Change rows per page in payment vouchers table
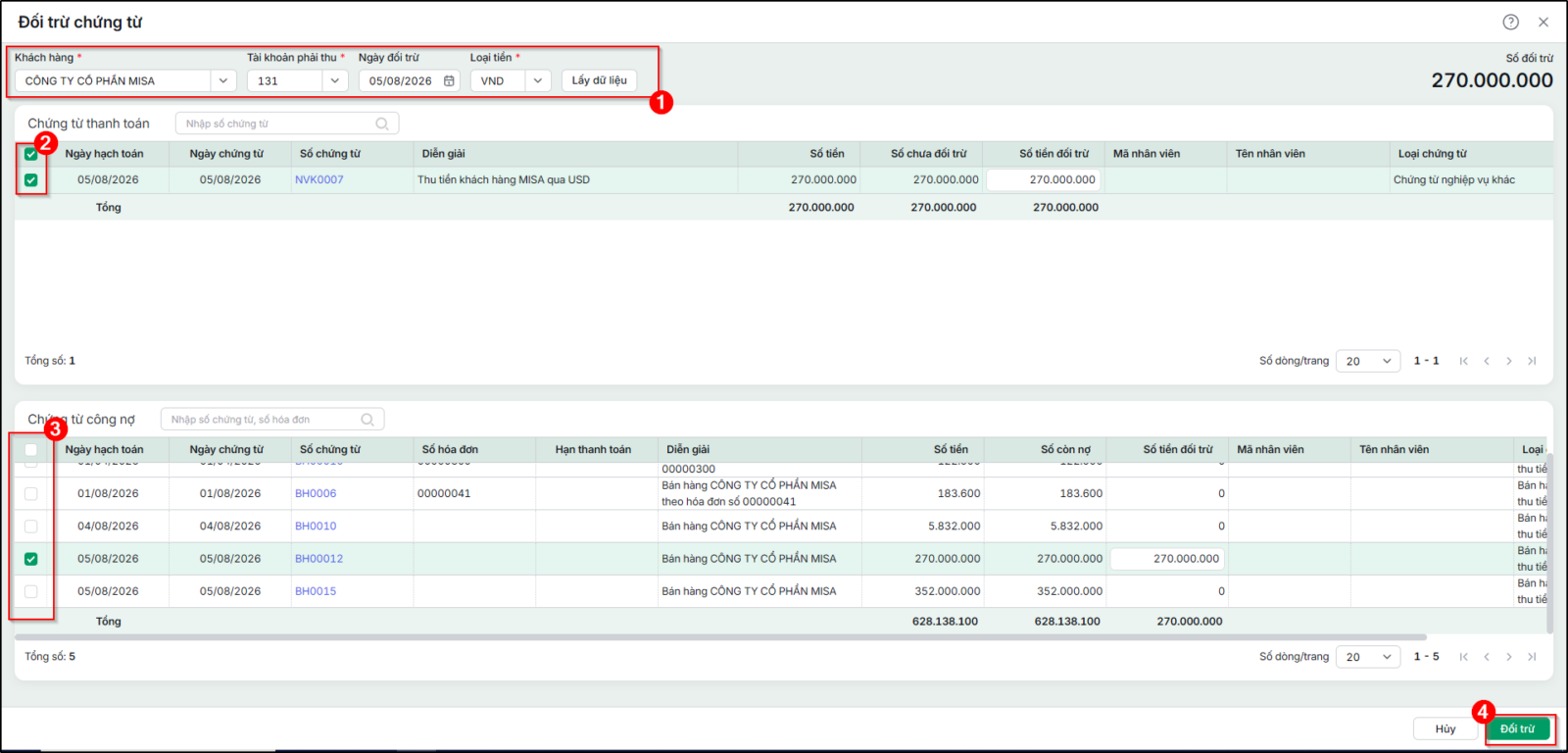The height and width of the screenshot is (753, 1568). tap(1368, 361)
